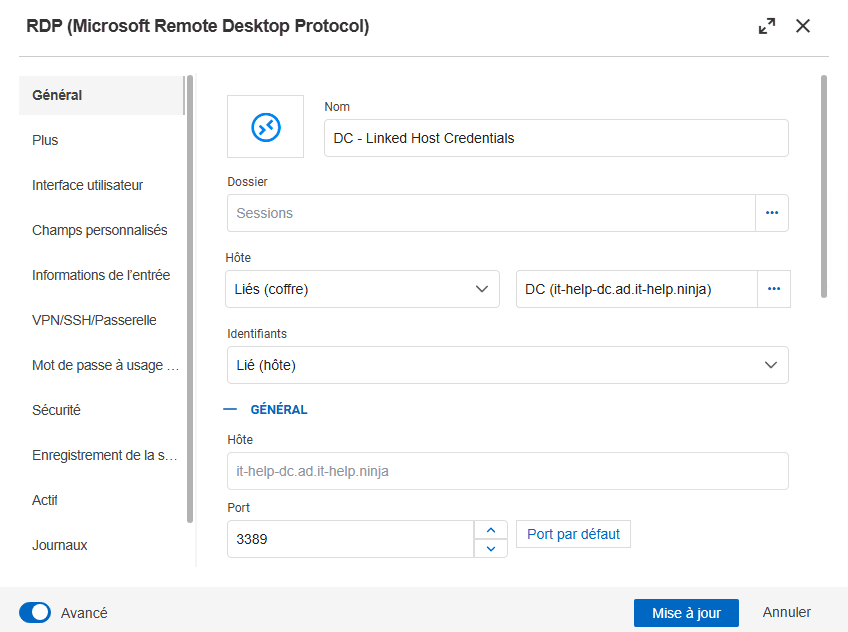Open the Hôte 'Liés (coffre)' dropdown

tap(362, 289)
